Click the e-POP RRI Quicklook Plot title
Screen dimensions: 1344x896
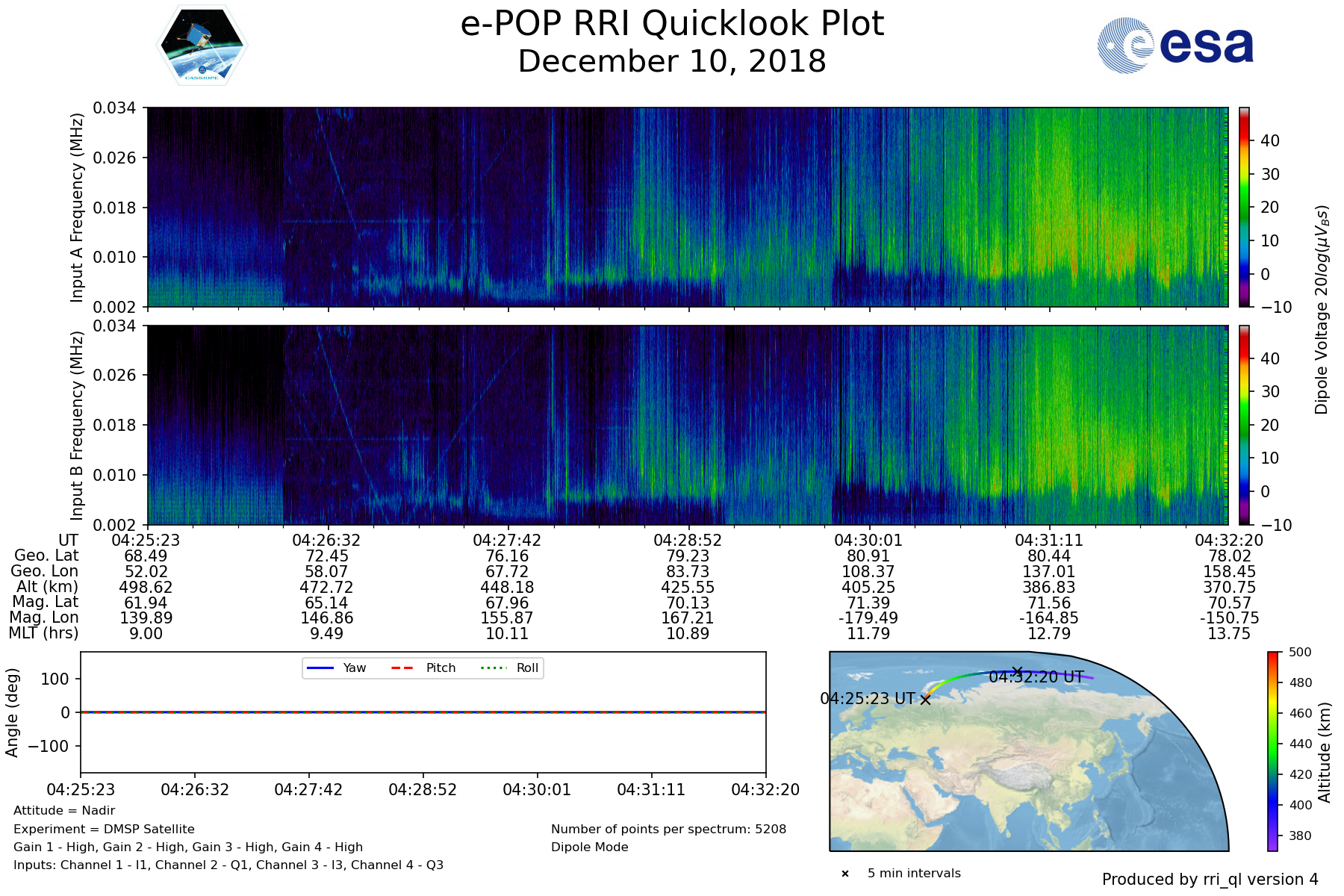pos(672,24)
